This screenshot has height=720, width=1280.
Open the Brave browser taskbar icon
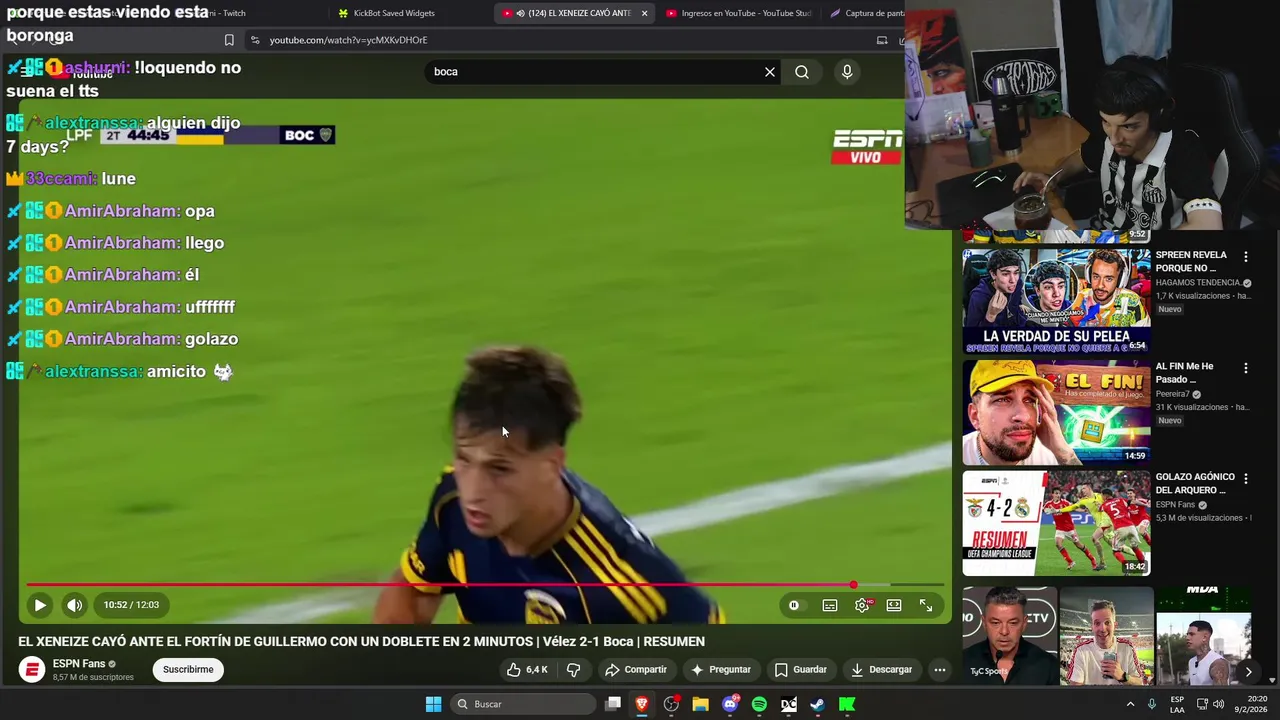click(642, 704)
